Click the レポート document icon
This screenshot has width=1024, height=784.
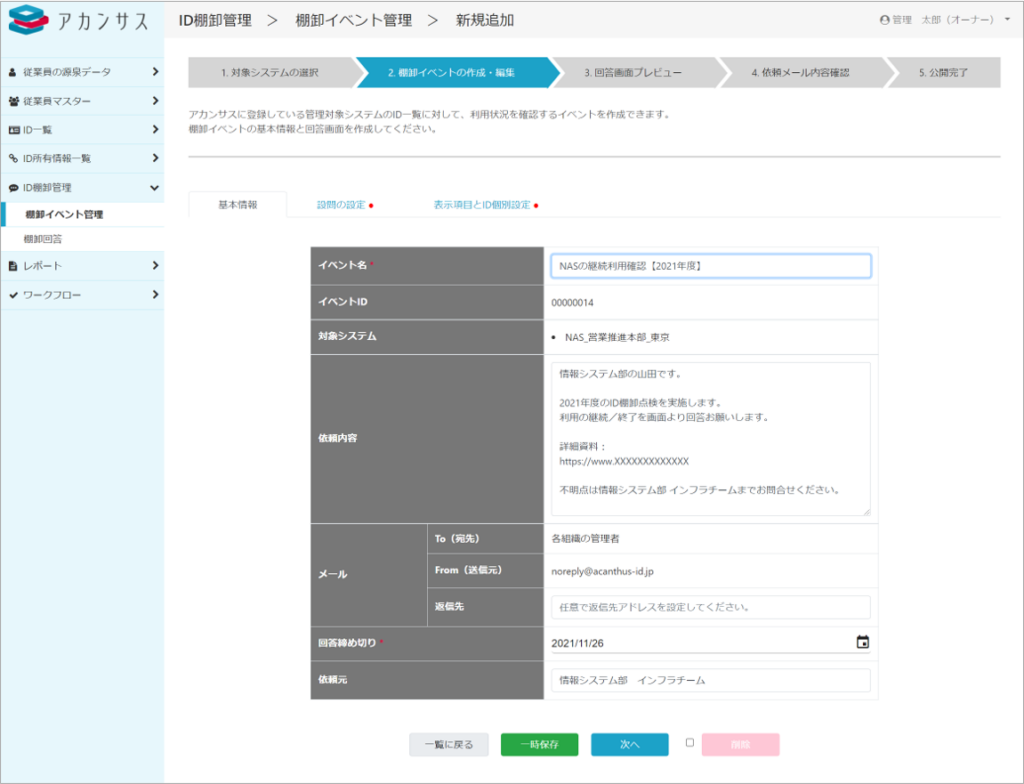pos(13,266)
